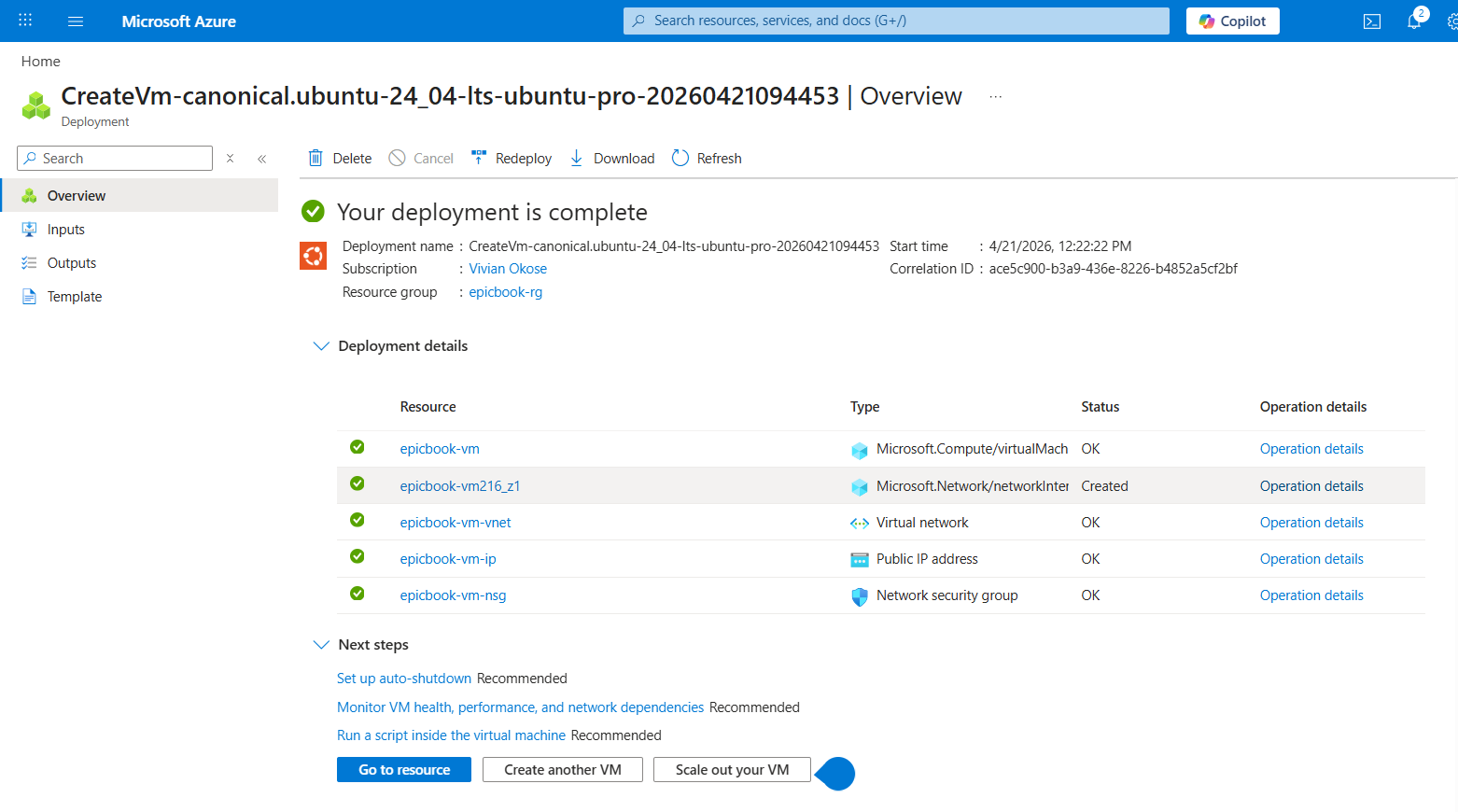Open the epicbook-vm resource link
1458x812 pixels.
[440, 449]
